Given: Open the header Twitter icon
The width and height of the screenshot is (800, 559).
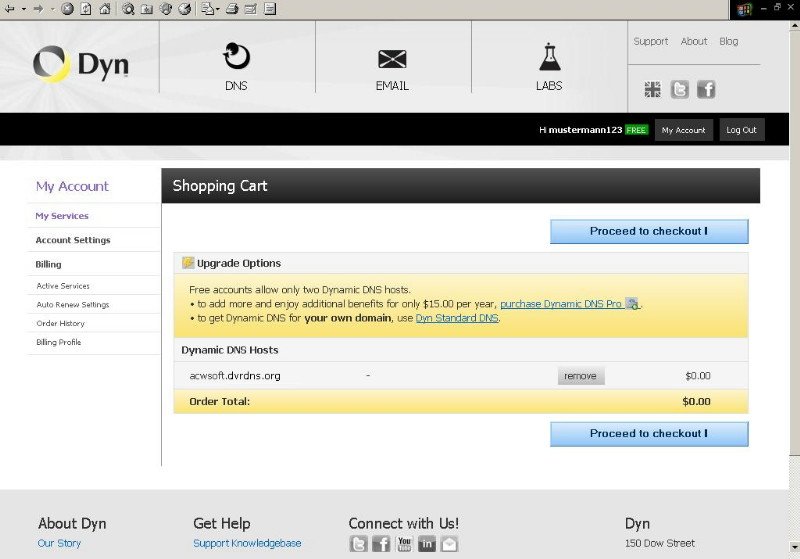Looking at the screenshot, I should [679, 90].
